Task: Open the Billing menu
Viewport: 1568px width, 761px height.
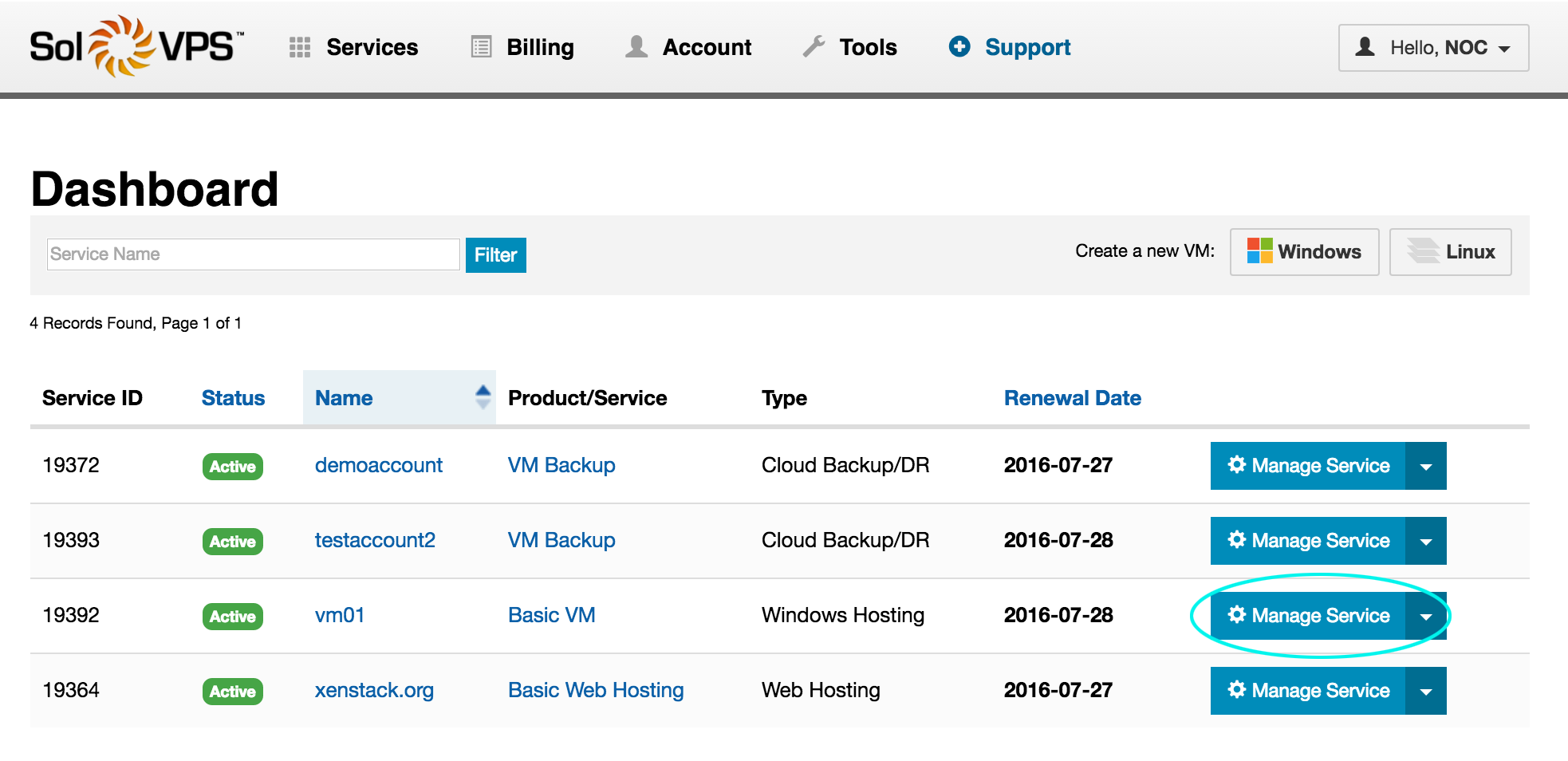Action: [539, 47]
